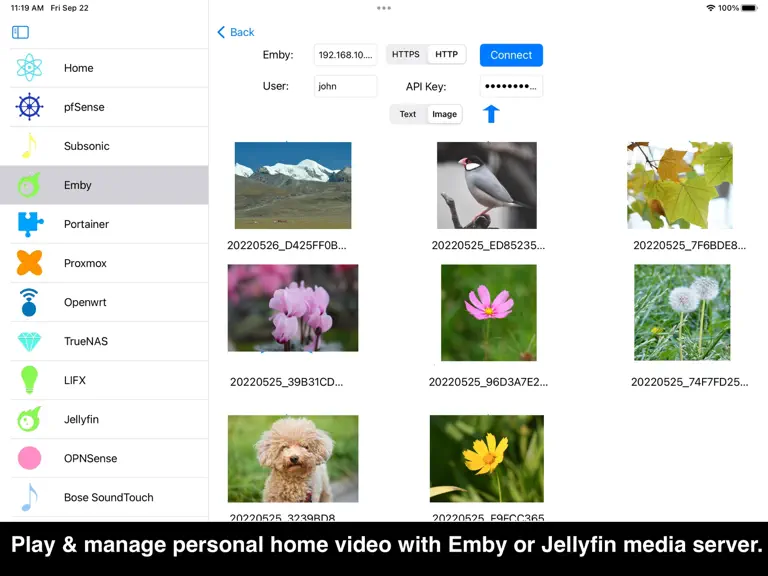The height and width of the screenshot is (576, 768).
Task: Open the Proxmox orange cross icon
Action: coord(29,263)
